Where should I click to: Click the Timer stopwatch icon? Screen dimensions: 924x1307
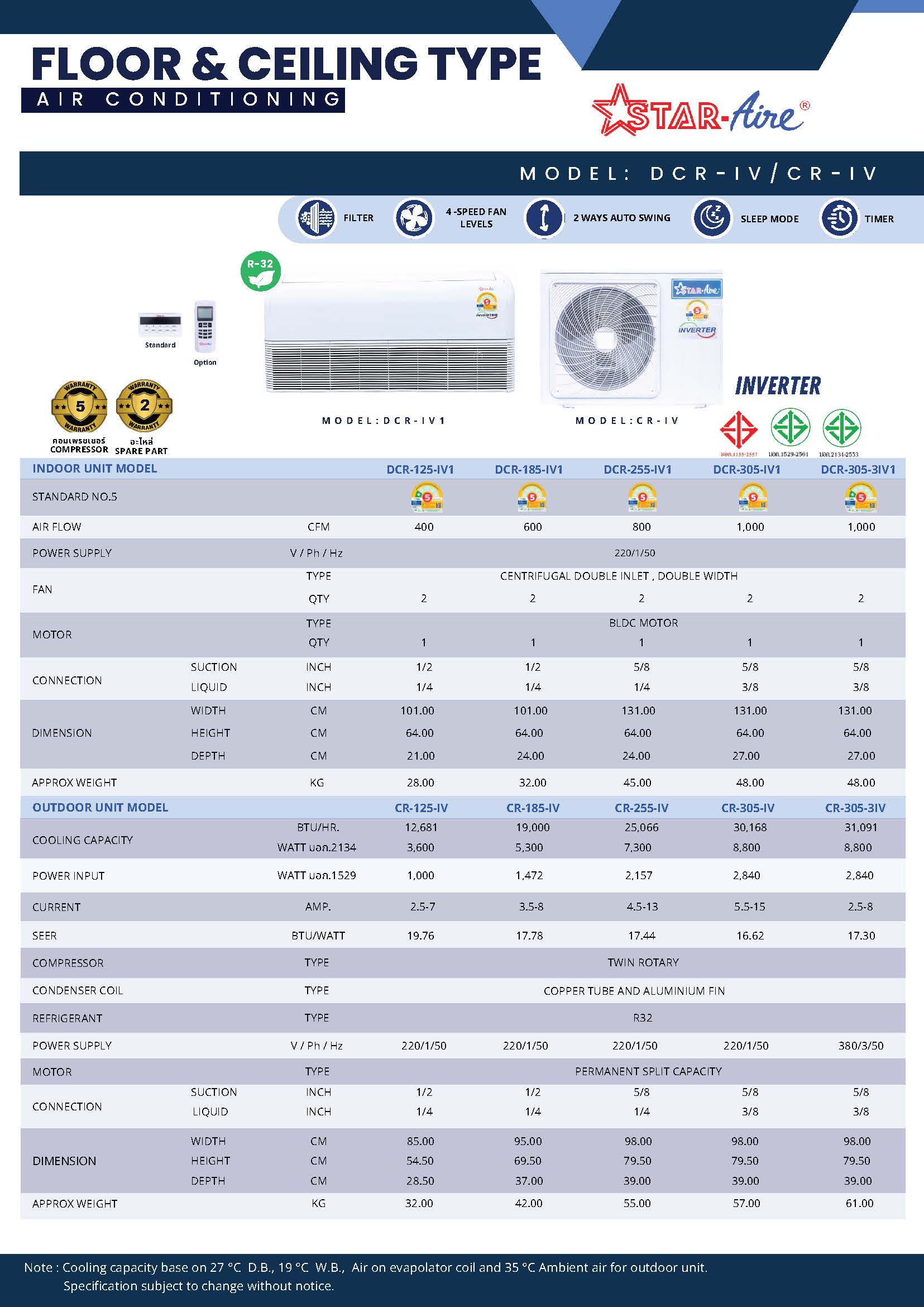(839, 218)
